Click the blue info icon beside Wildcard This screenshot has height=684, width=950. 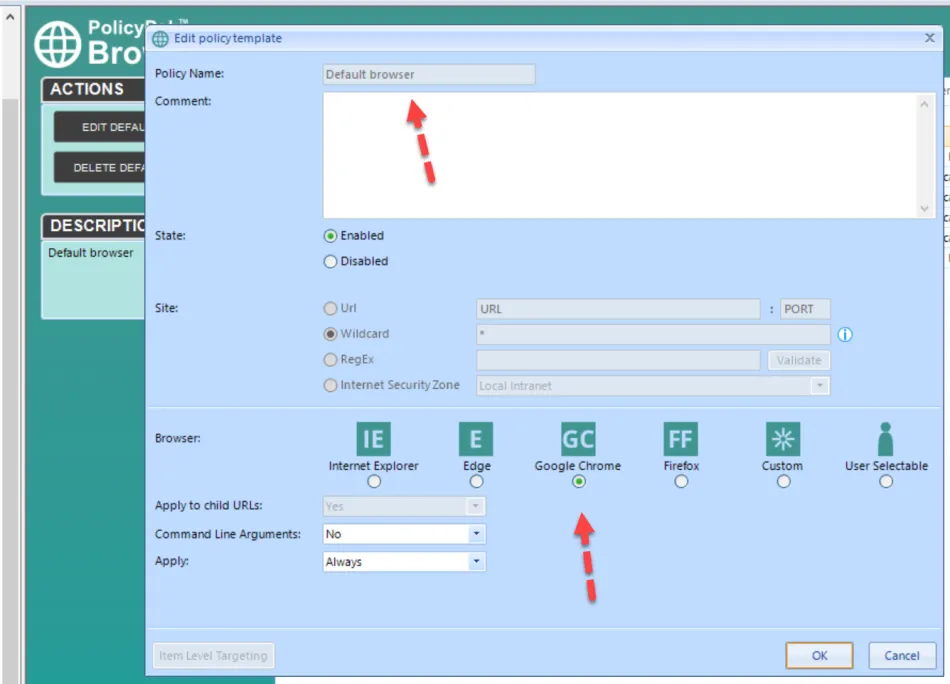point(845,335)
